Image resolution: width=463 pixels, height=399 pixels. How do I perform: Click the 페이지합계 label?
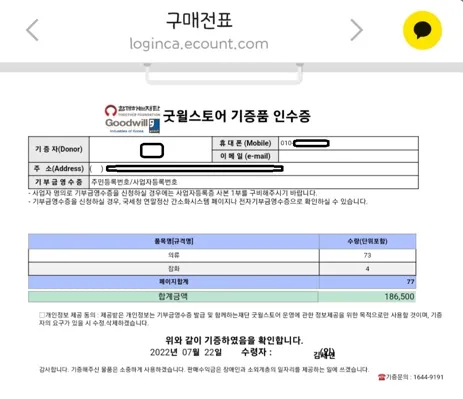pos(174,282)
